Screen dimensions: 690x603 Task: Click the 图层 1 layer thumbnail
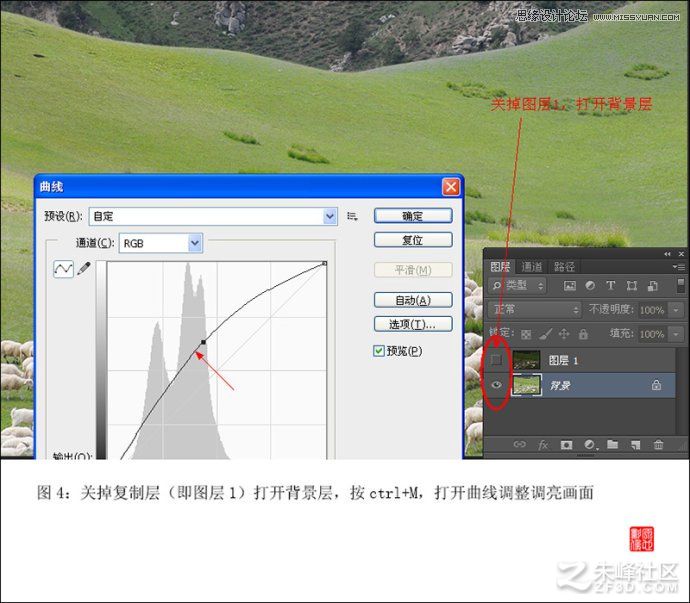click(526, 360)
